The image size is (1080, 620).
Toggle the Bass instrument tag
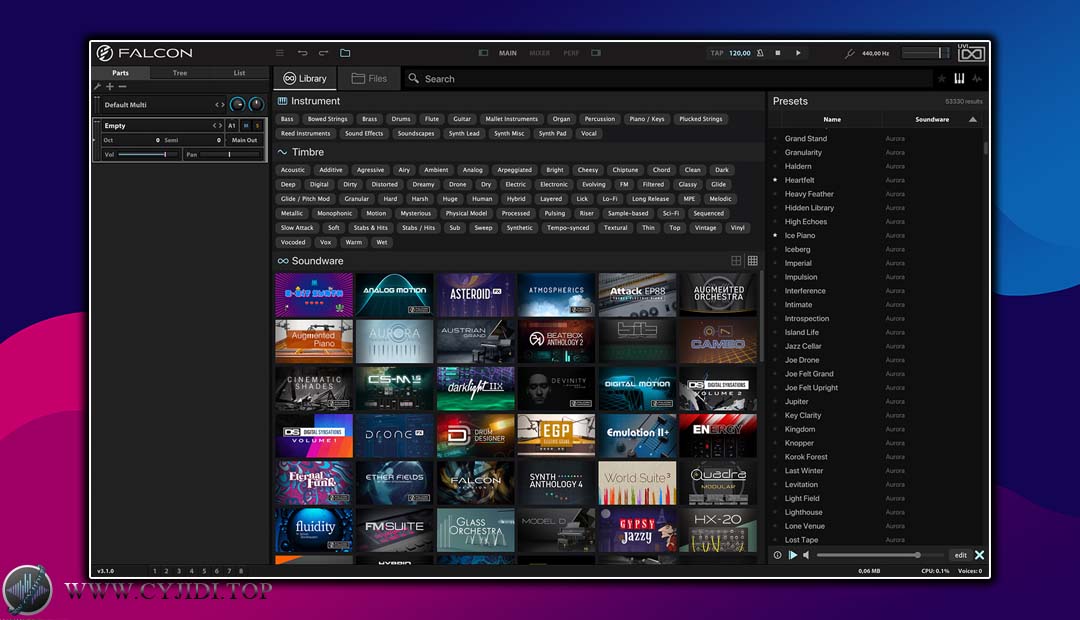point(287,119)
